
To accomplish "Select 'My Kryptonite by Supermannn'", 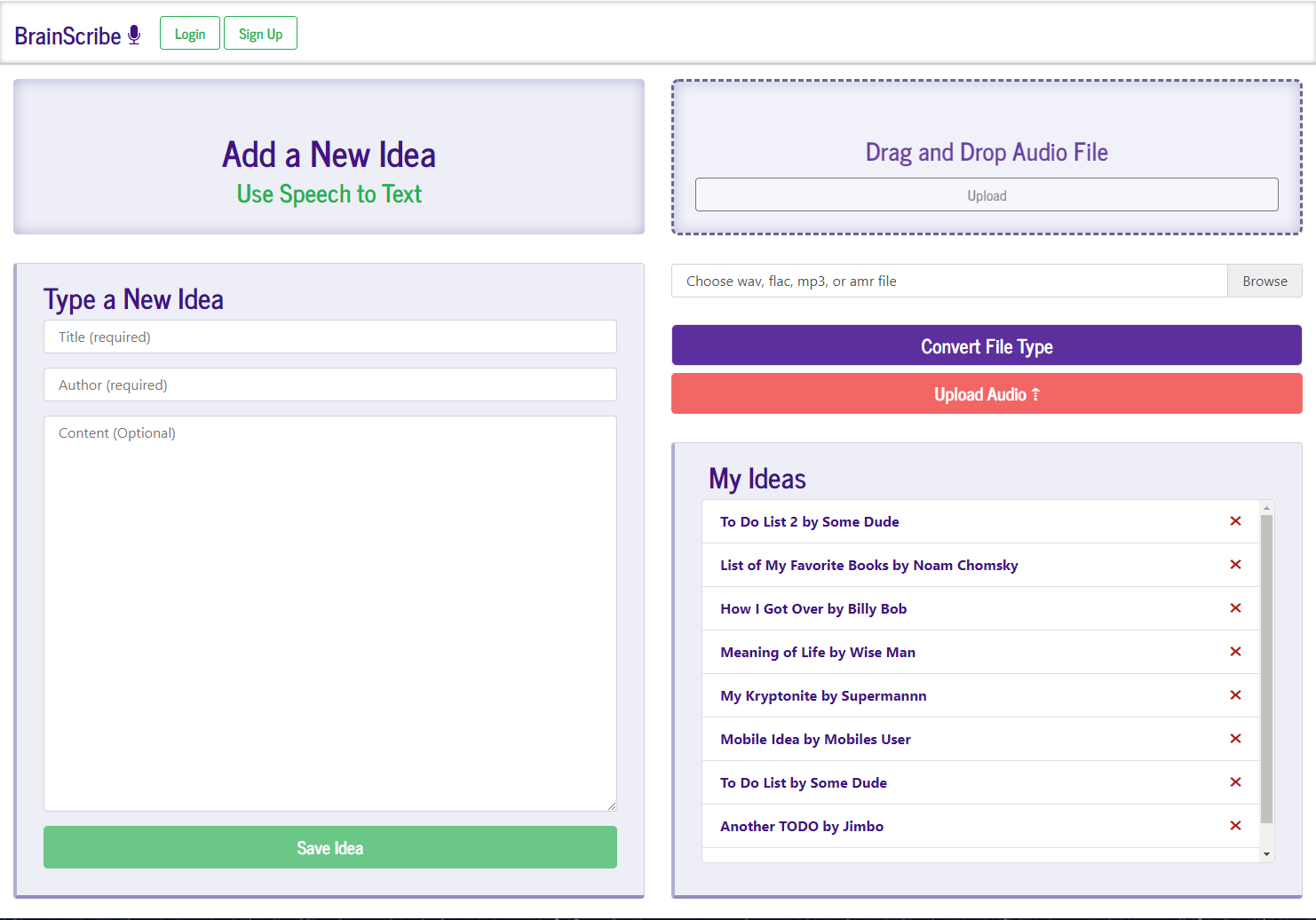I will coord(823,695).
